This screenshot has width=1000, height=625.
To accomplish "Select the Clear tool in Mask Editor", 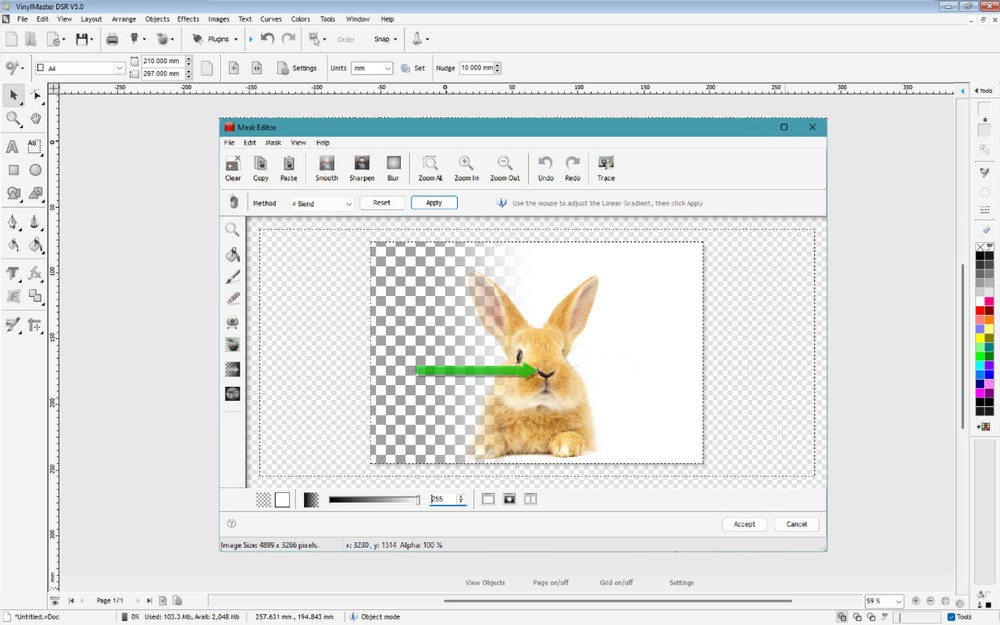I will [x=232, y=166].
